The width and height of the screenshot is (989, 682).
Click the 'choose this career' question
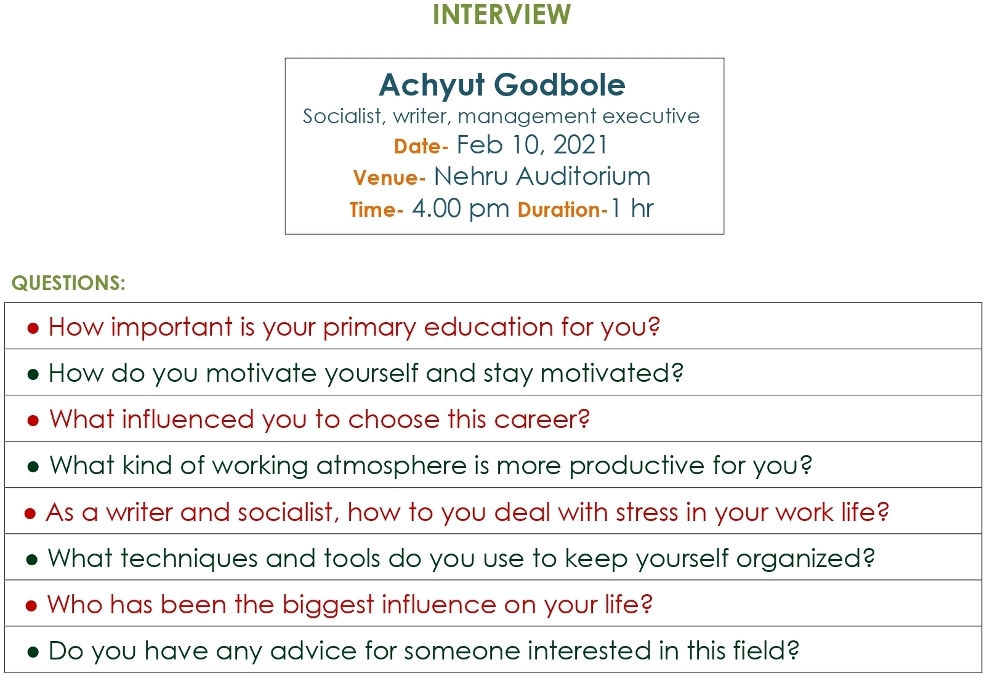(x=319, y=419)
